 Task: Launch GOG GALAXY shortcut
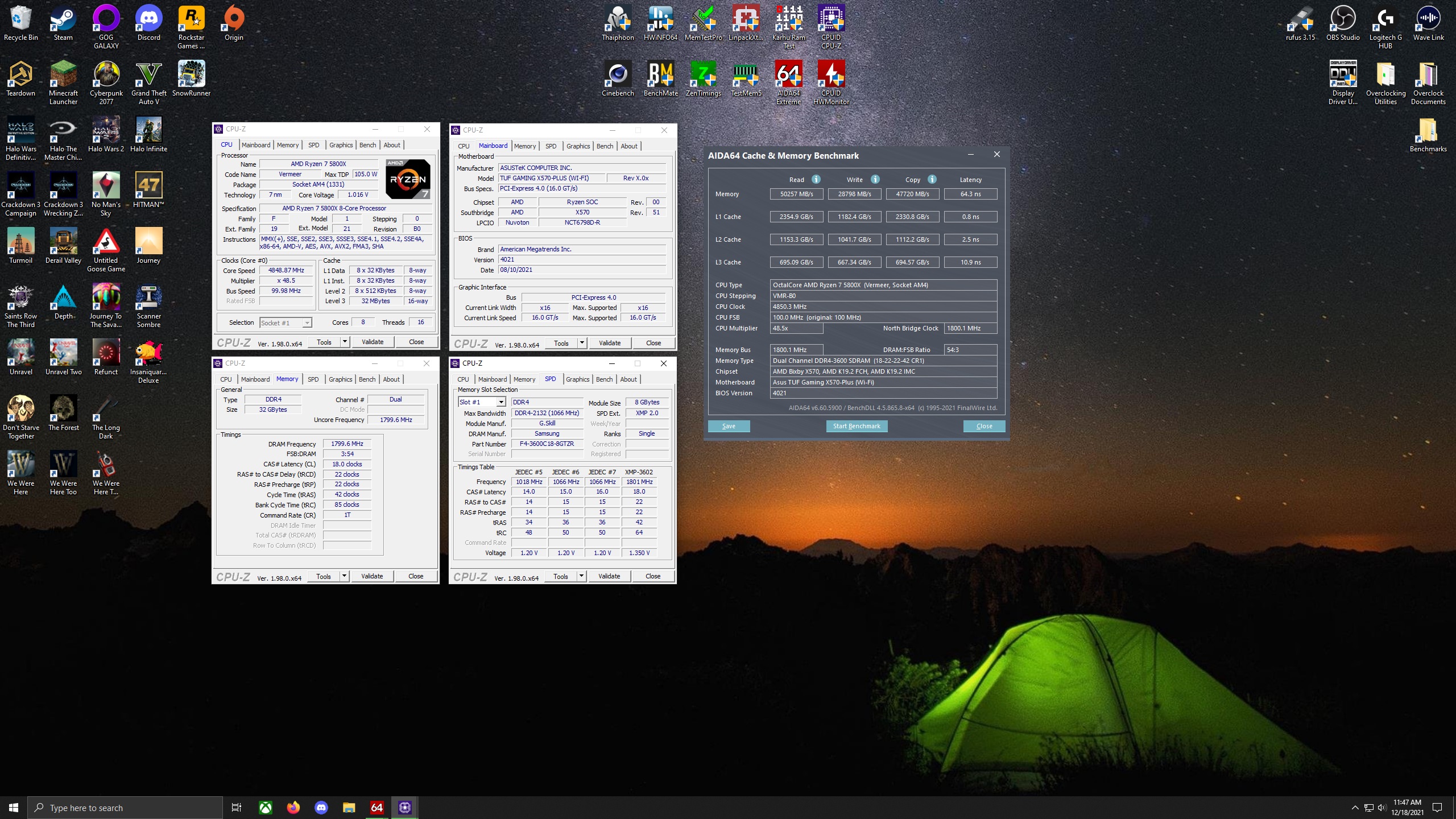tap(106, 27)
